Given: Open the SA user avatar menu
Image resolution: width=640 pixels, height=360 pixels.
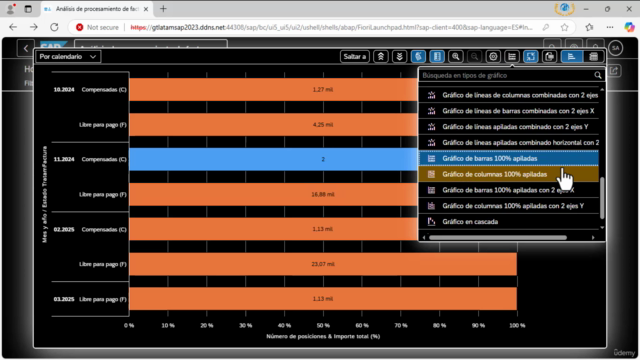Looking at the screenshot, I should (616, 48).
